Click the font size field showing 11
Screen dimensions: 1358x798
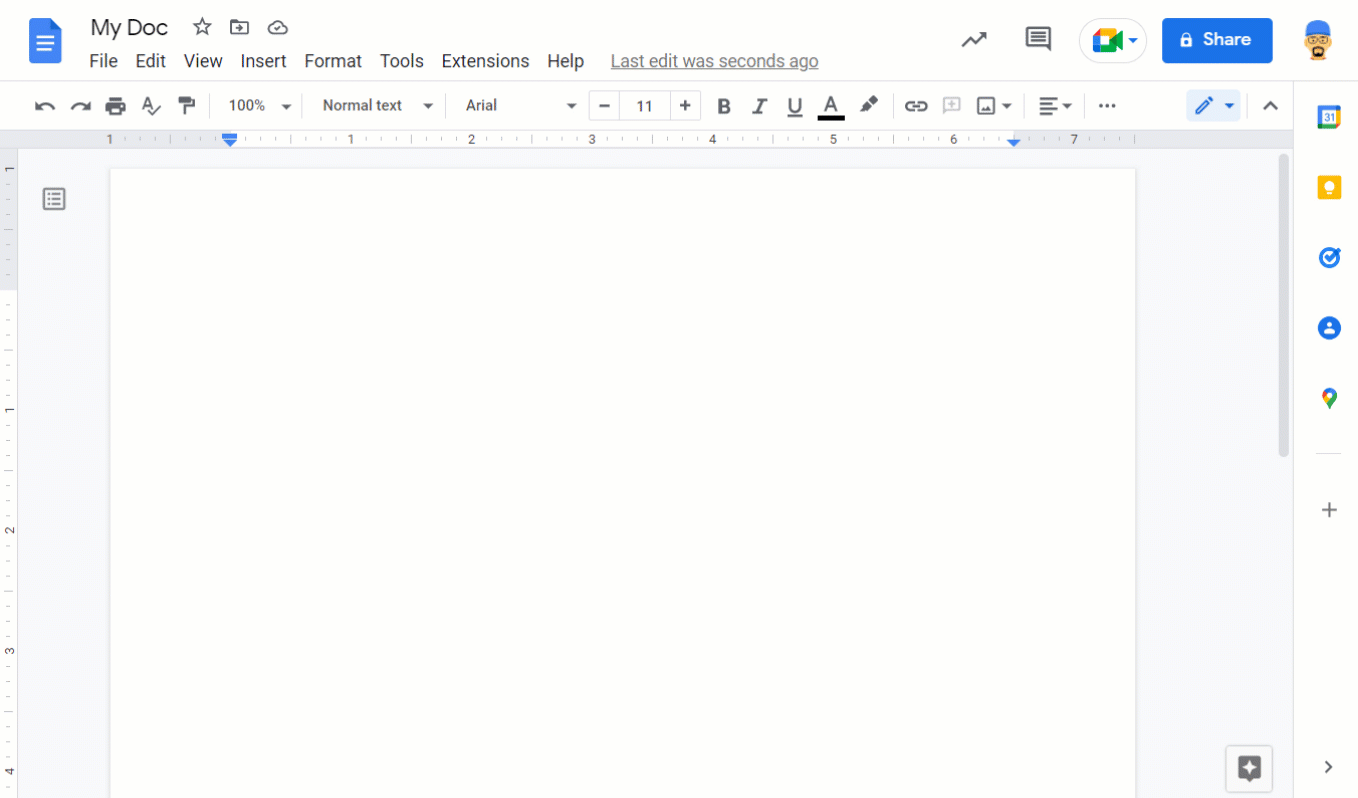[x=645, y=106]
